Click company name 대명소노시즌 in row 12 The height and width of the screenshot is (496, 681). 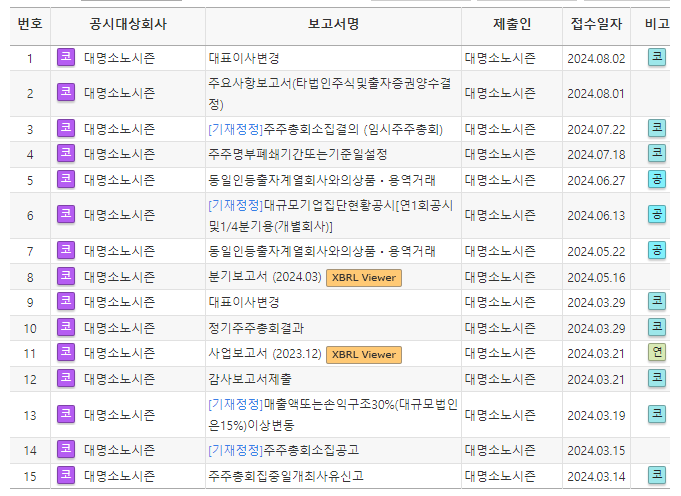coord(119,379)
